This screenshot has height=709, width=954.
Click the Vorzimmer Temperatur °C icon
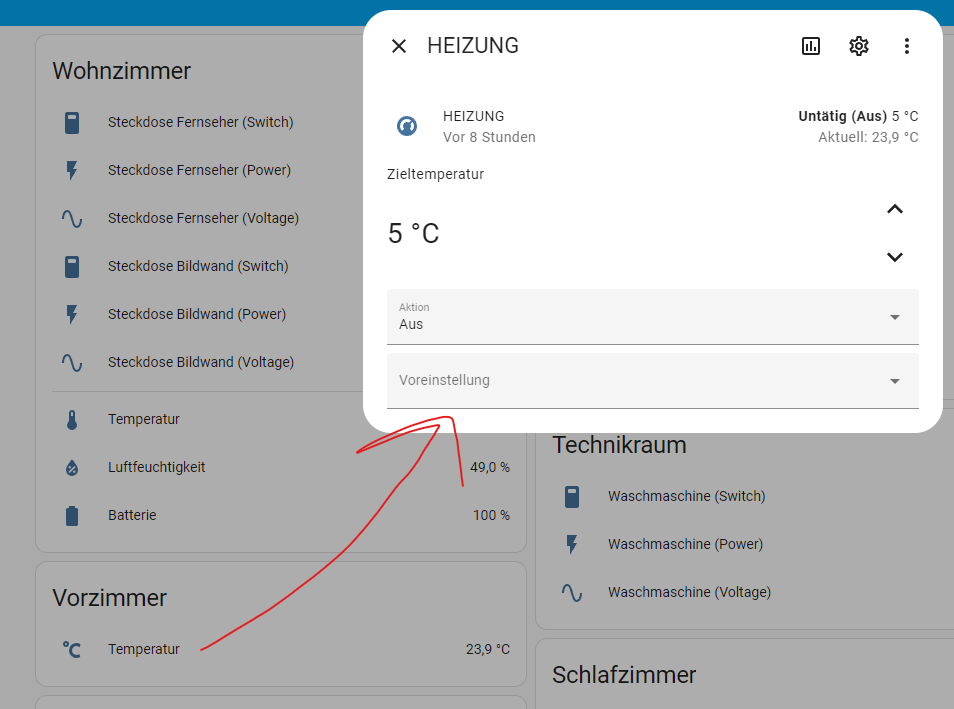[72, 649]
